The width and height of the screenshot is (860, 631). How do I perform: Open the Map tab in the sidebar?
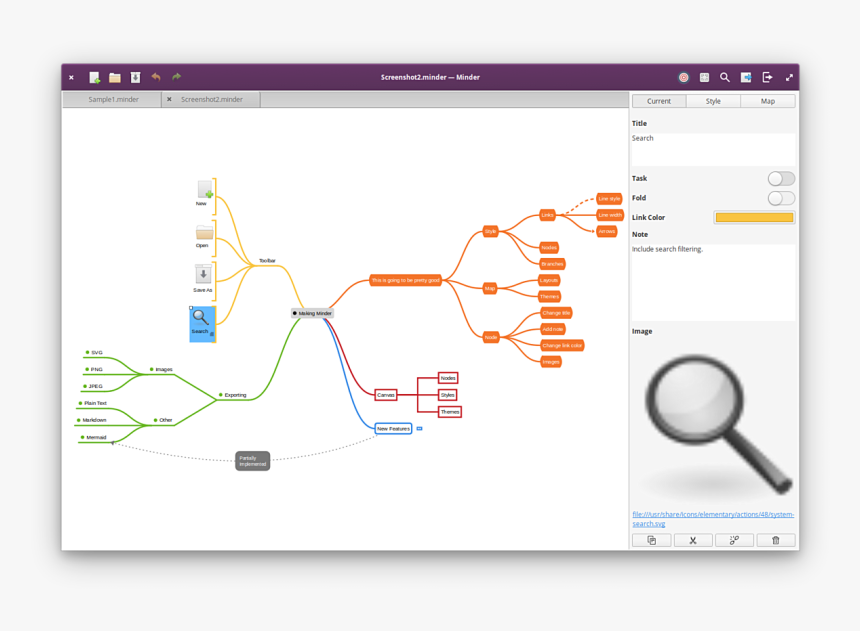(768, 101)
